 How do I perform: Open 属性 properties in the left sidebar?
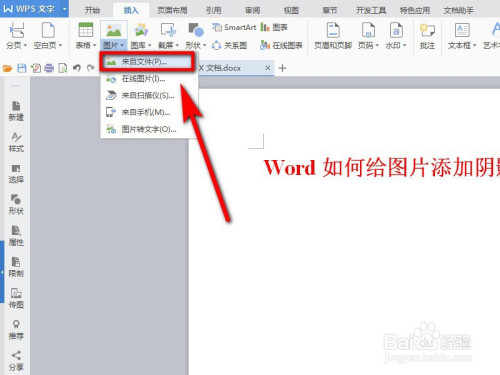click(16, 236)
